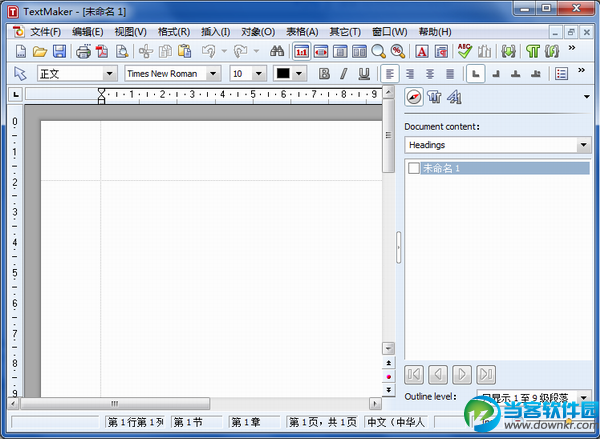
Task: Click black font color swatch
Action: pos(283,73)
